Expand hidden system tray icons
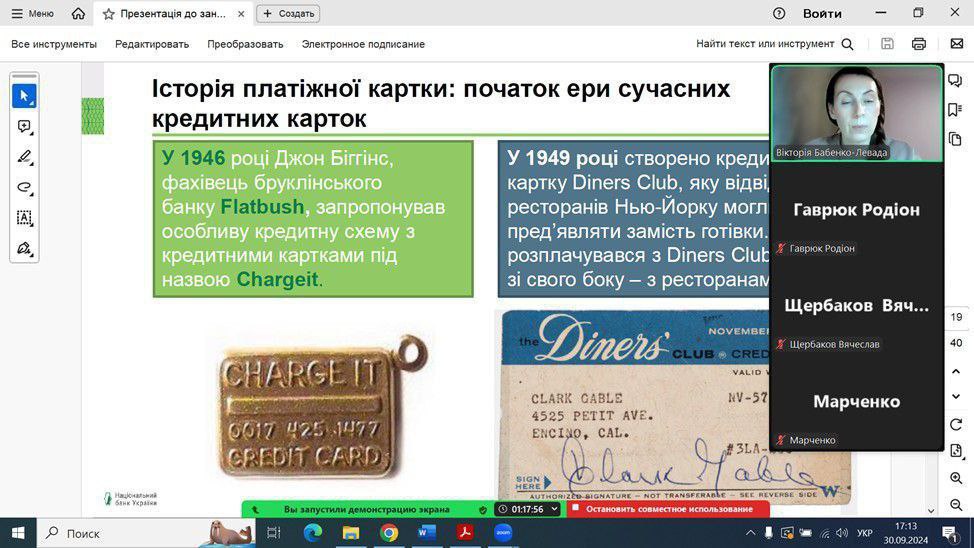Image resolution: width=974 pixels, height=548 pixels. click(747, 533)
